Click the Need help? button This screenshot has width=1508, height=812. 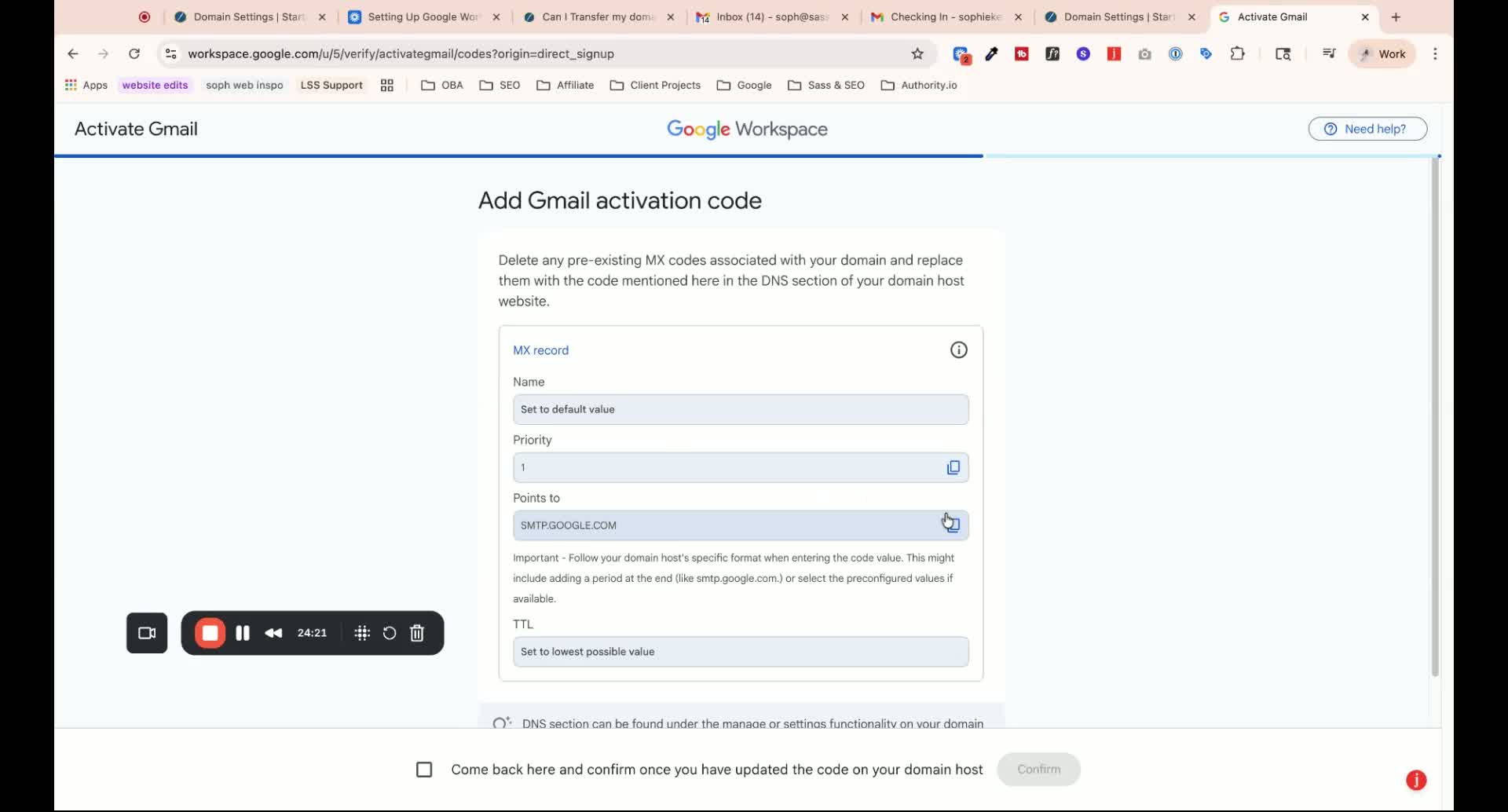[x=1367, y=129]
